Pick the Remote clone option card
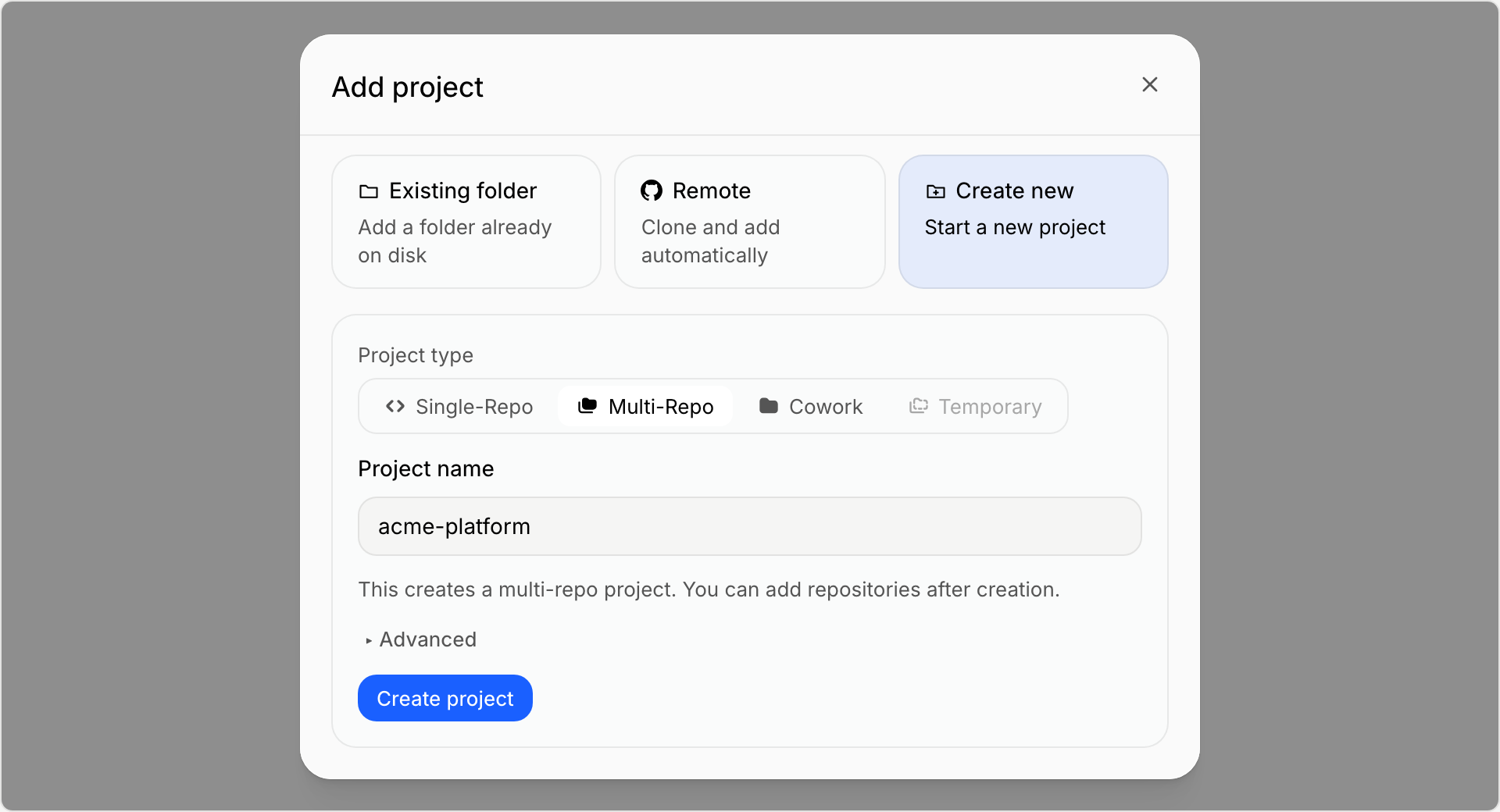This screenshot has width=1500, height=812. [749, 222]
